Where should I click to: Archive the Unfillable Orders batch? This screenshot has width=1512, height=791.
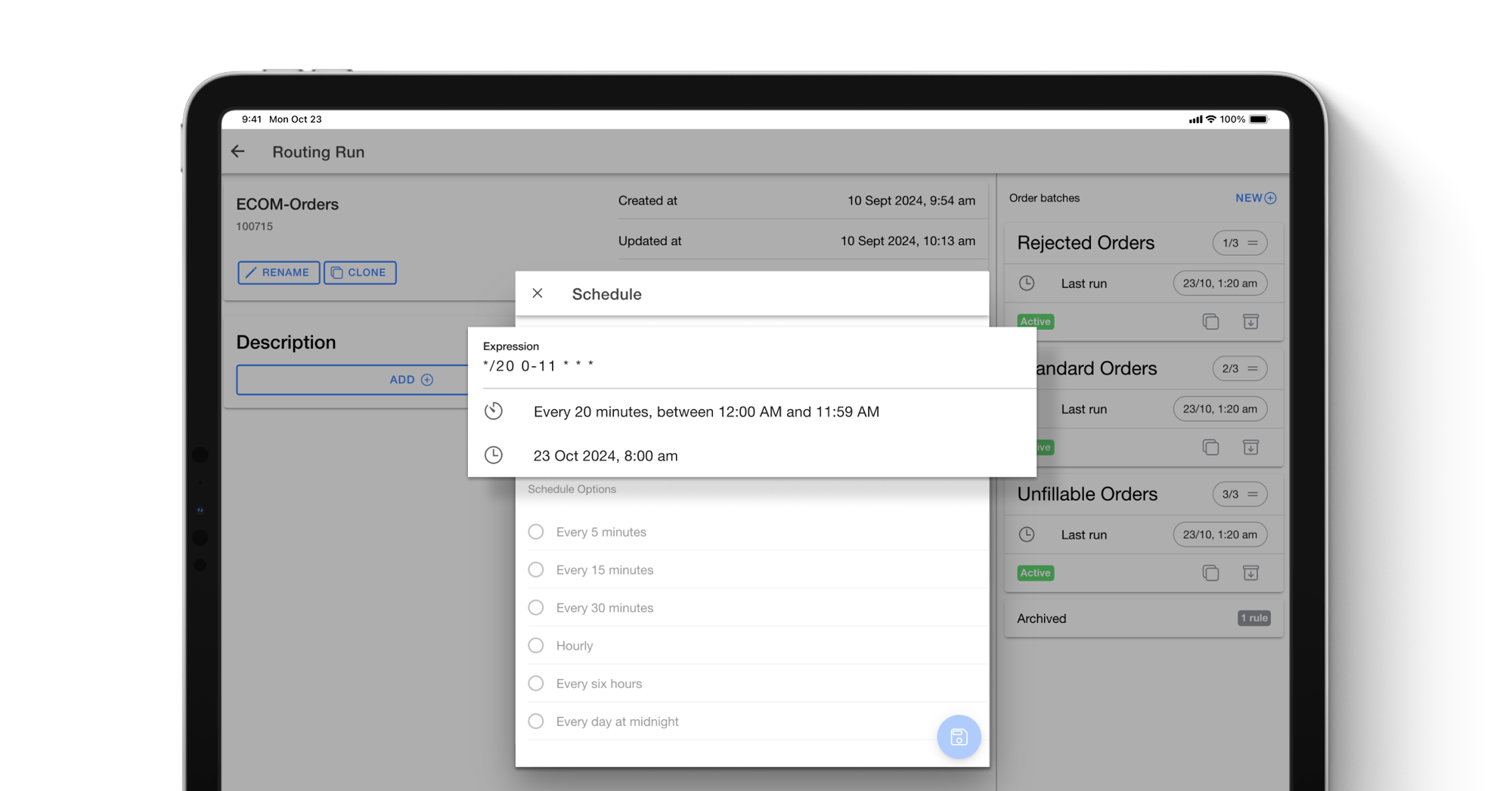1250,572
